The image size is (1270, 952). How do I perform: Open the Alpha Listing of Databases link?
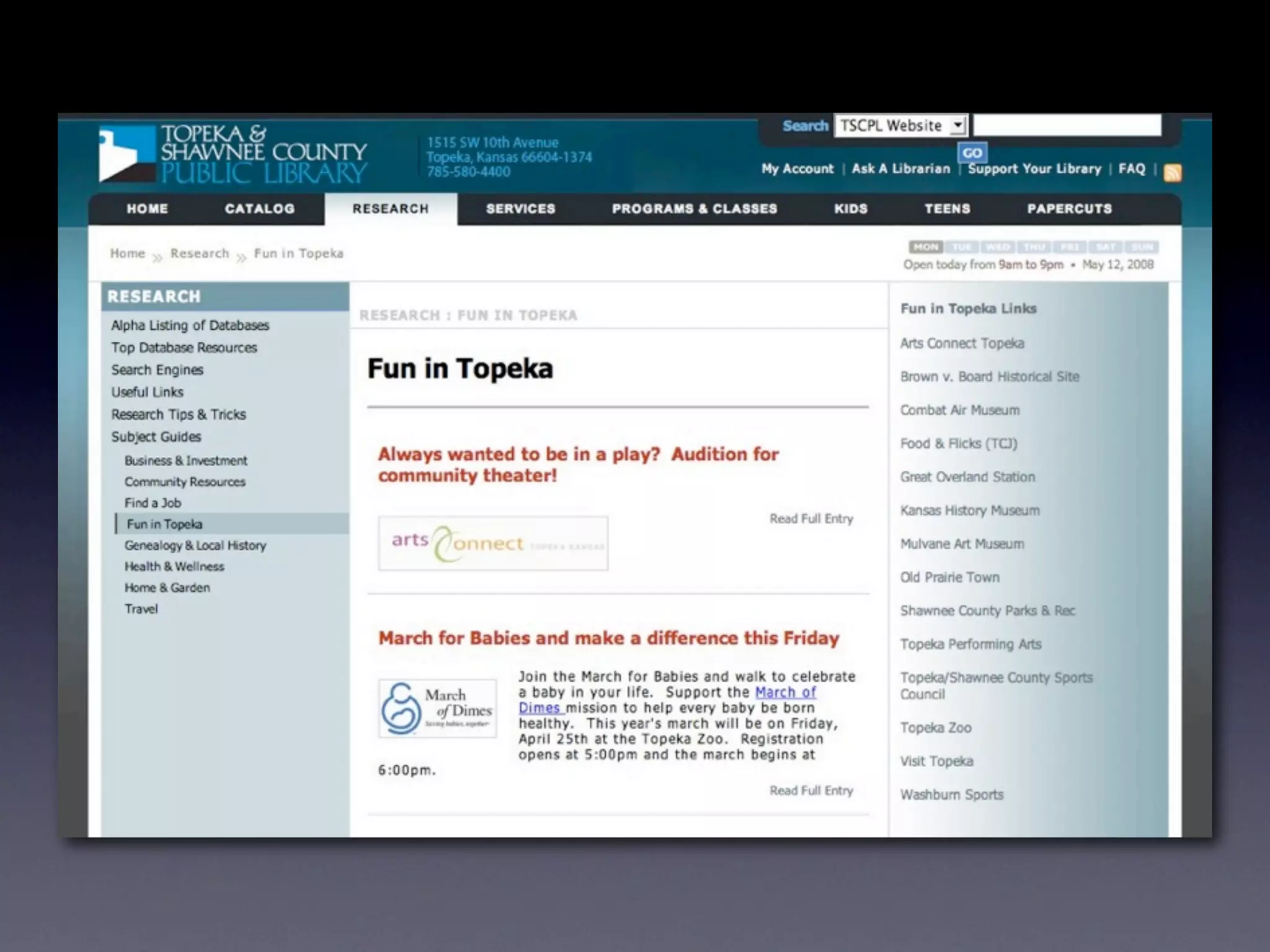pyautogui.click(x=190, y=325)
